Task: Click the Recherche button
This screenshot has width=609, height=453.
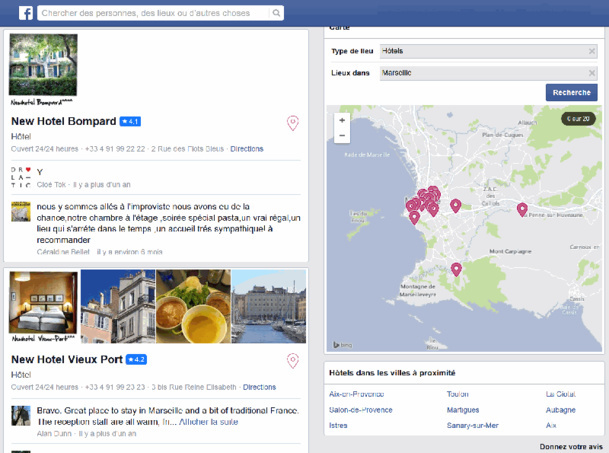Action: point(571,92)
